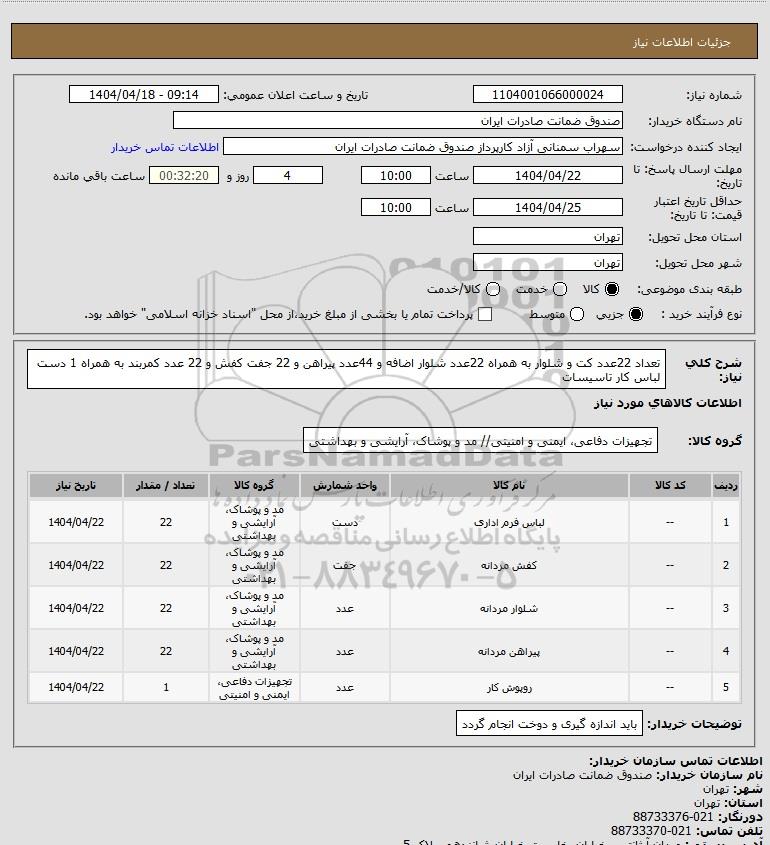Toggle the اسناد خزانه اسلامی payment checkbox
This screenshot has width=770, height=845.
coord(485,314)
